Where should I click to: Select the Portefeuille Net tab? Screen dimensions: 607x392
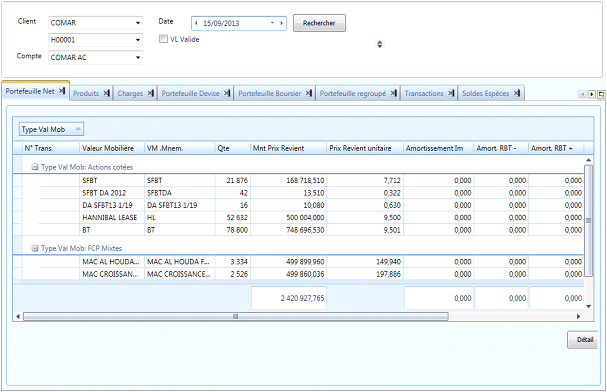point(30,91)
